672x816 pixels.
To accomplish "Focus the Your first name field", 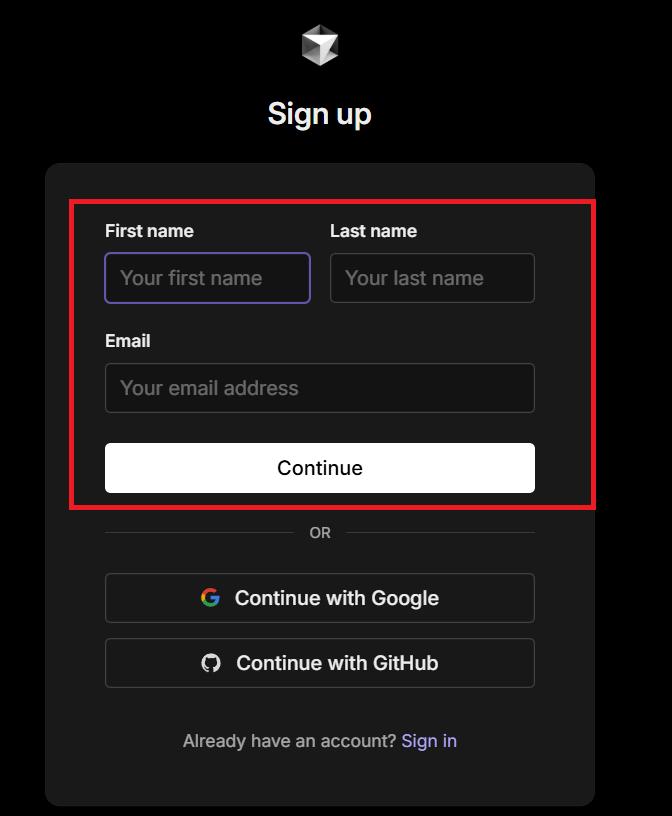I will (x=208, y=278).
